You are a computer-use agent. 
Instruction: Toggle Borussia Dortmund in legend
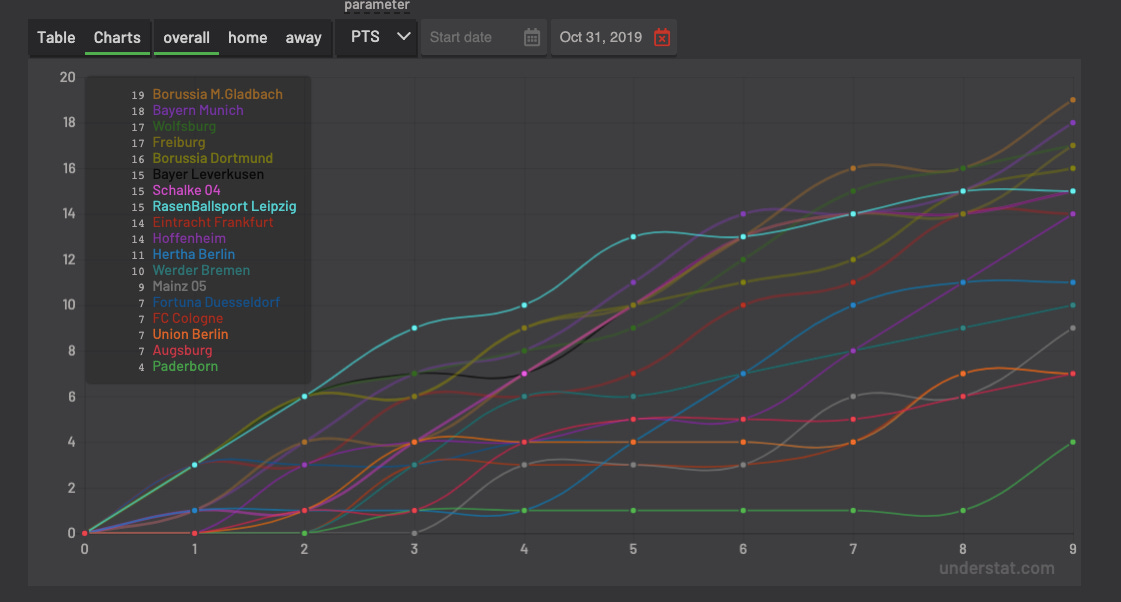click(x=212, y=158)
